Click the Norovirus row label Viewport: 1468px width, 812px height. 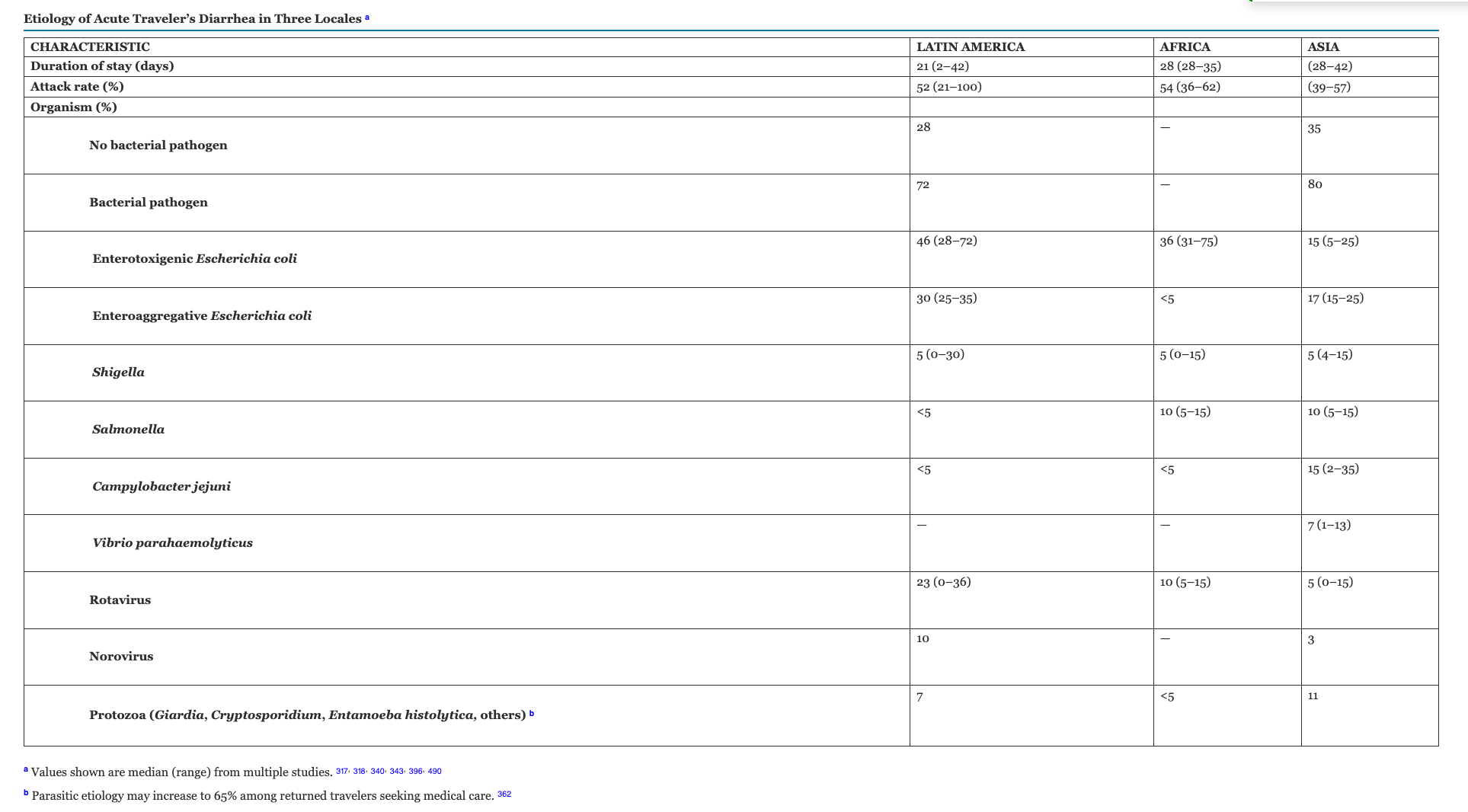[121, 657]
